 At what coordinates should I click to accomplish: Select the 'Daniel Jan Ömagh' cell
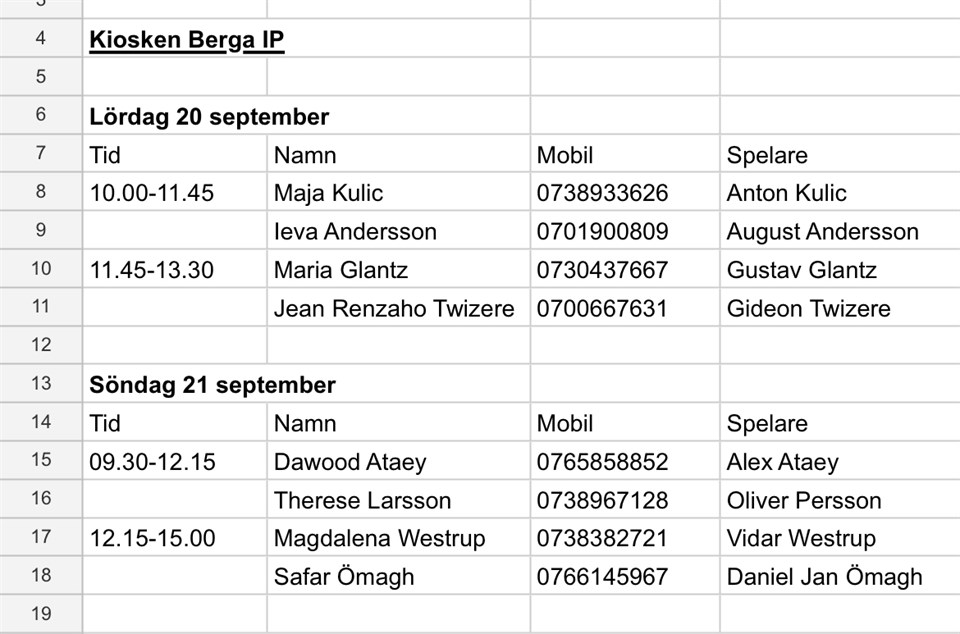point(824,577)
